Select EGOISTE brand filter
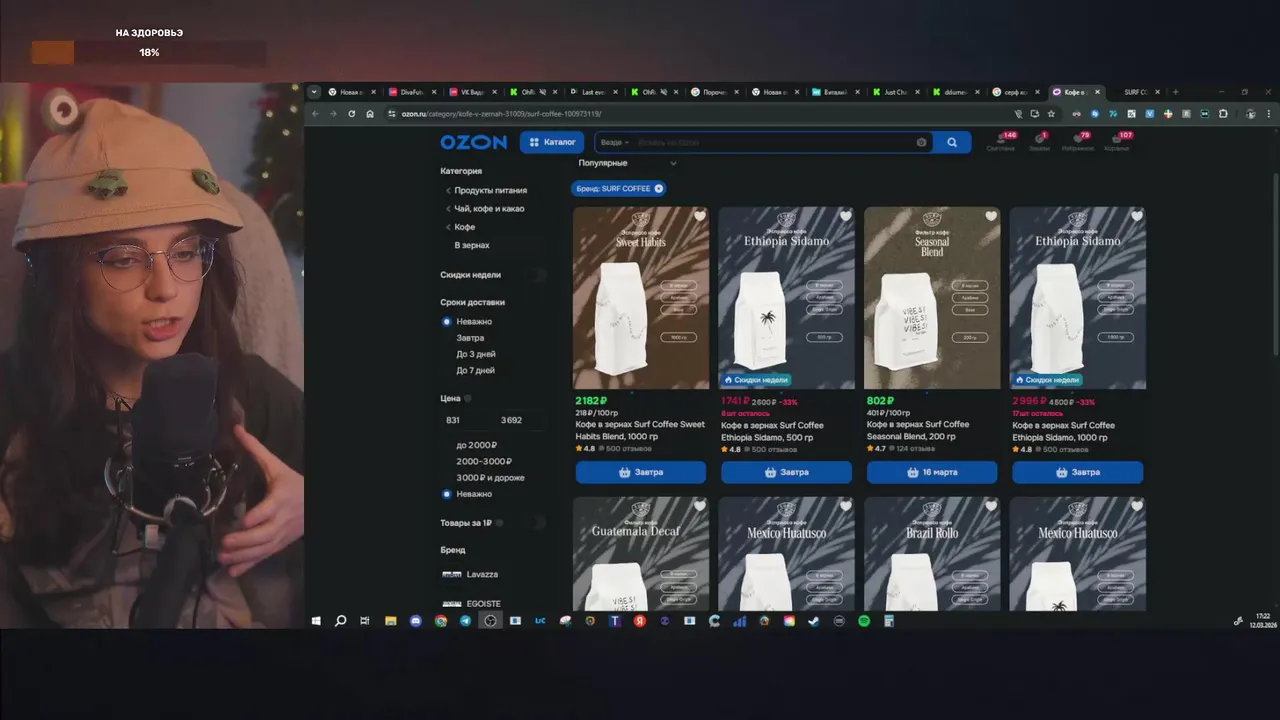This screenshot has width=1280, height=720. 483,604
